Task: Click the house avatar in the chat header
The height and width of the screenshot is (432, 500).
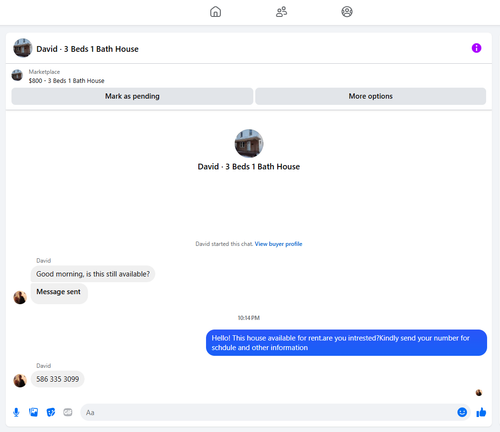Action: (x=22, y=48)
